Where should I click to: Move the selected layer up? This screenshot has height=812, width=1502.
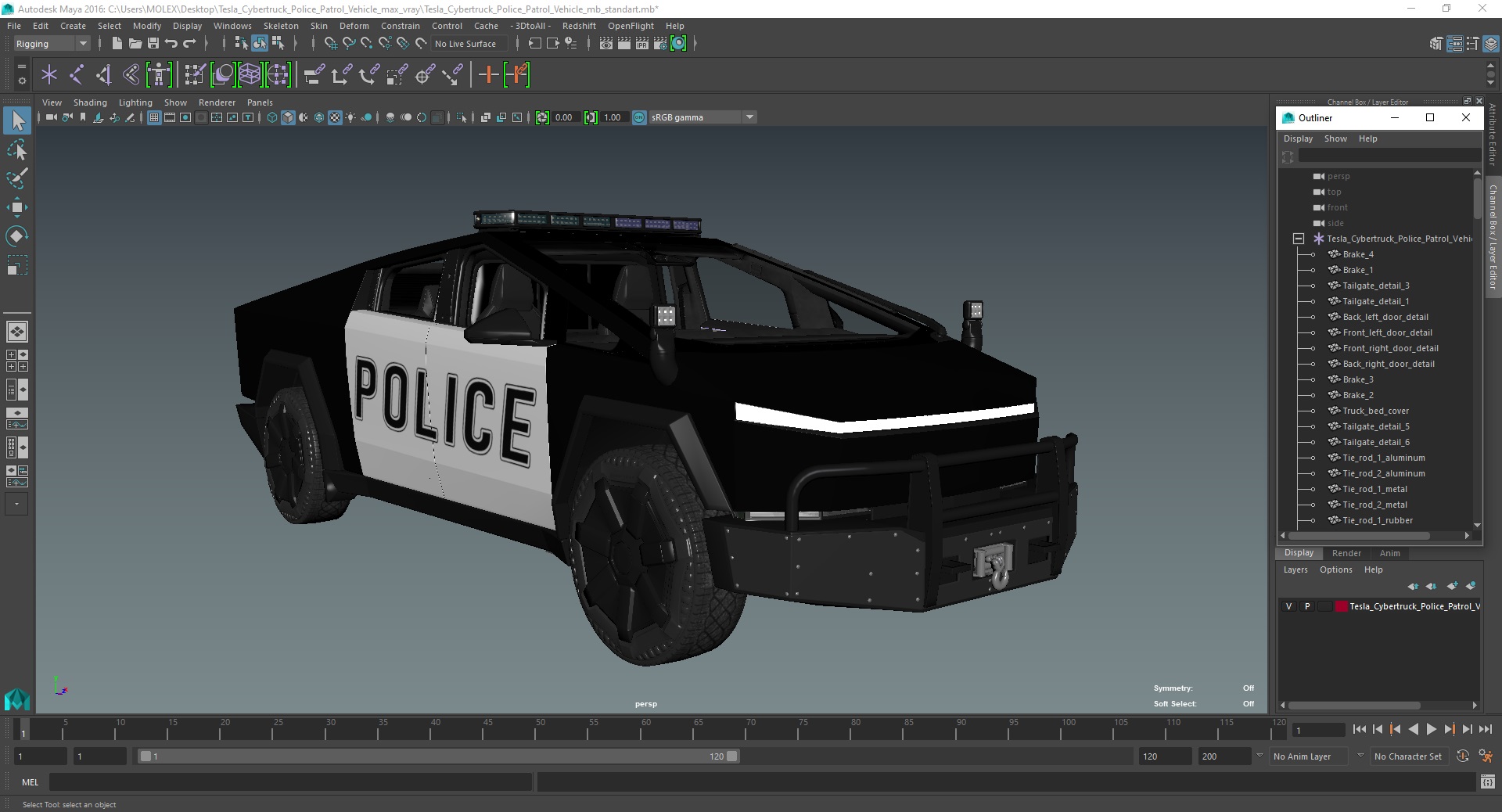tap(1413, 586)
